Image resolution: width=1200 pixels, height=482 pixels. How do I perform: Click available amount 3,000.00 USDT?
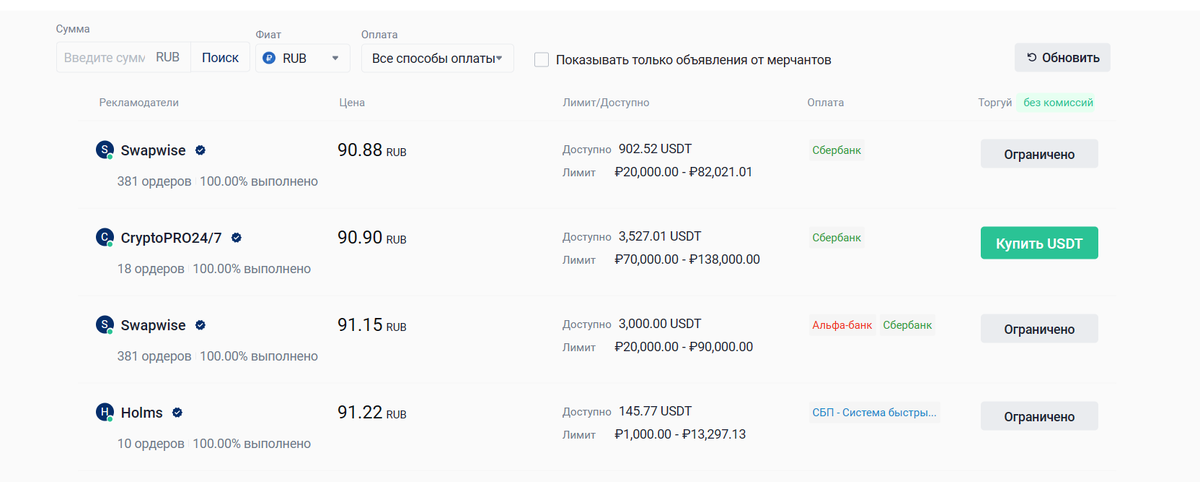(x=660, y=323)
